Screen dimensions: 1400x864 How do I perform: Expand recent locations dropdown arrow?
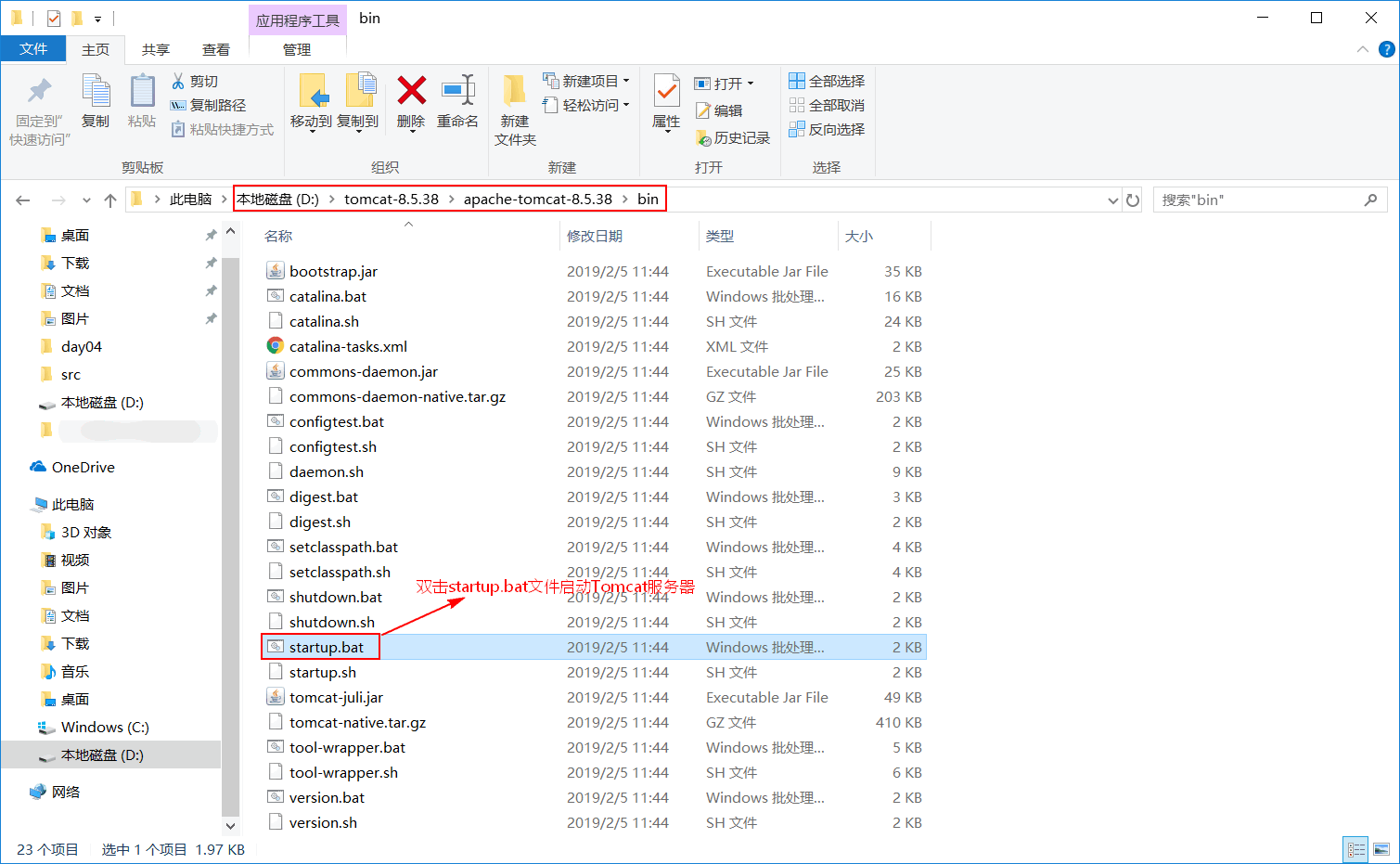click(x=86, y=200)
